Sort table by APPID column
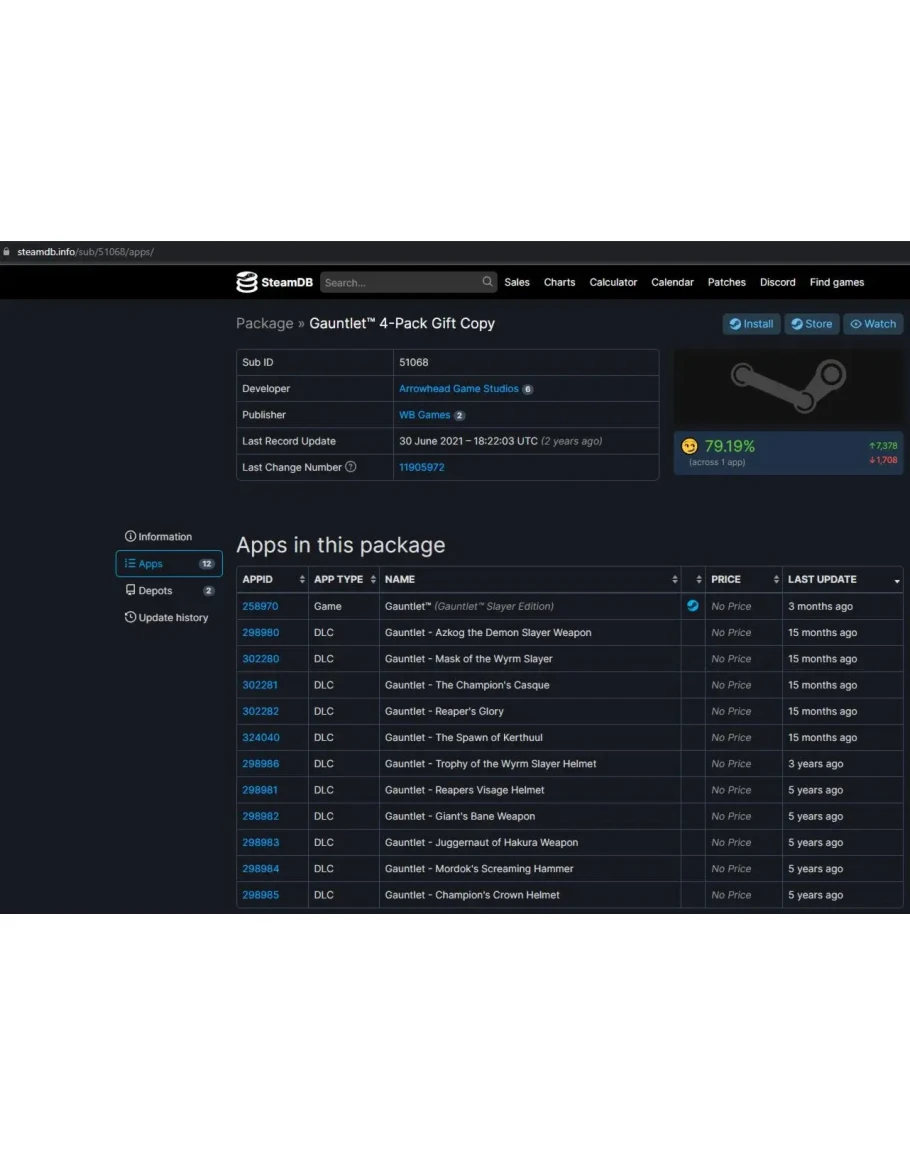Image resolution: width=910 pixels, height=1155 pixels. tap(272, 580)
